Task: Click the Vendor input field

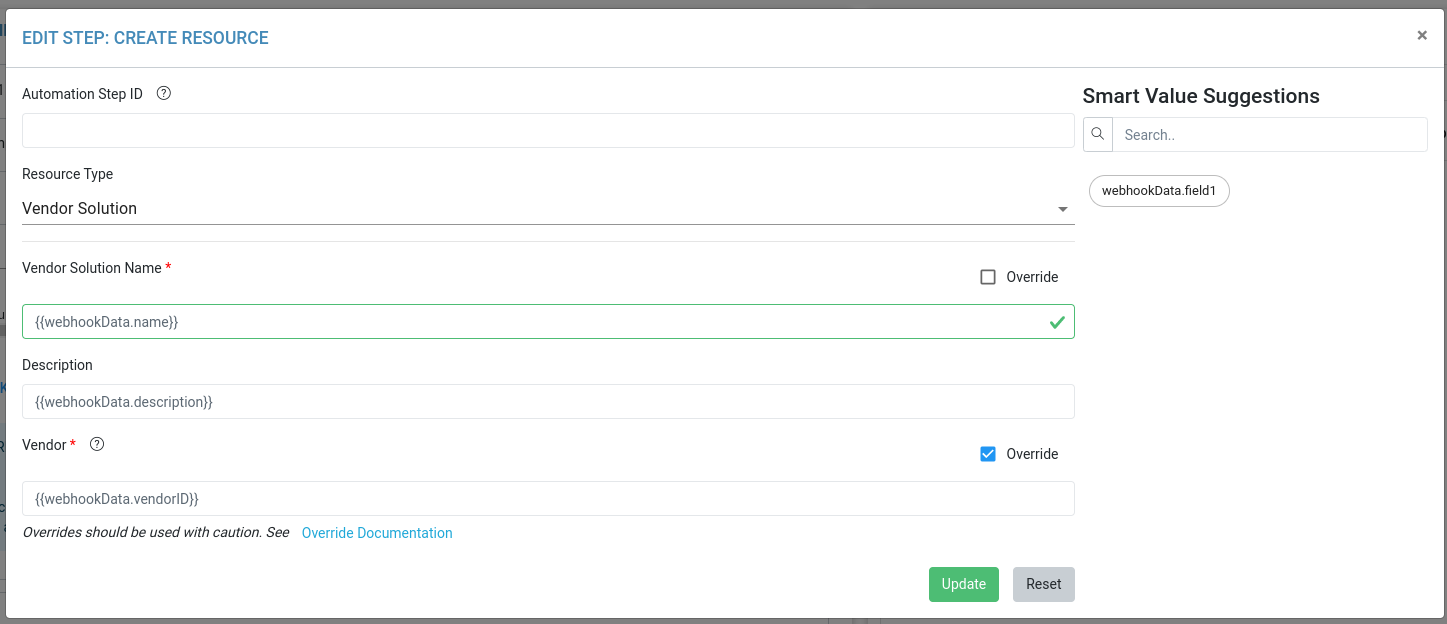Action: tap(548, 499)
